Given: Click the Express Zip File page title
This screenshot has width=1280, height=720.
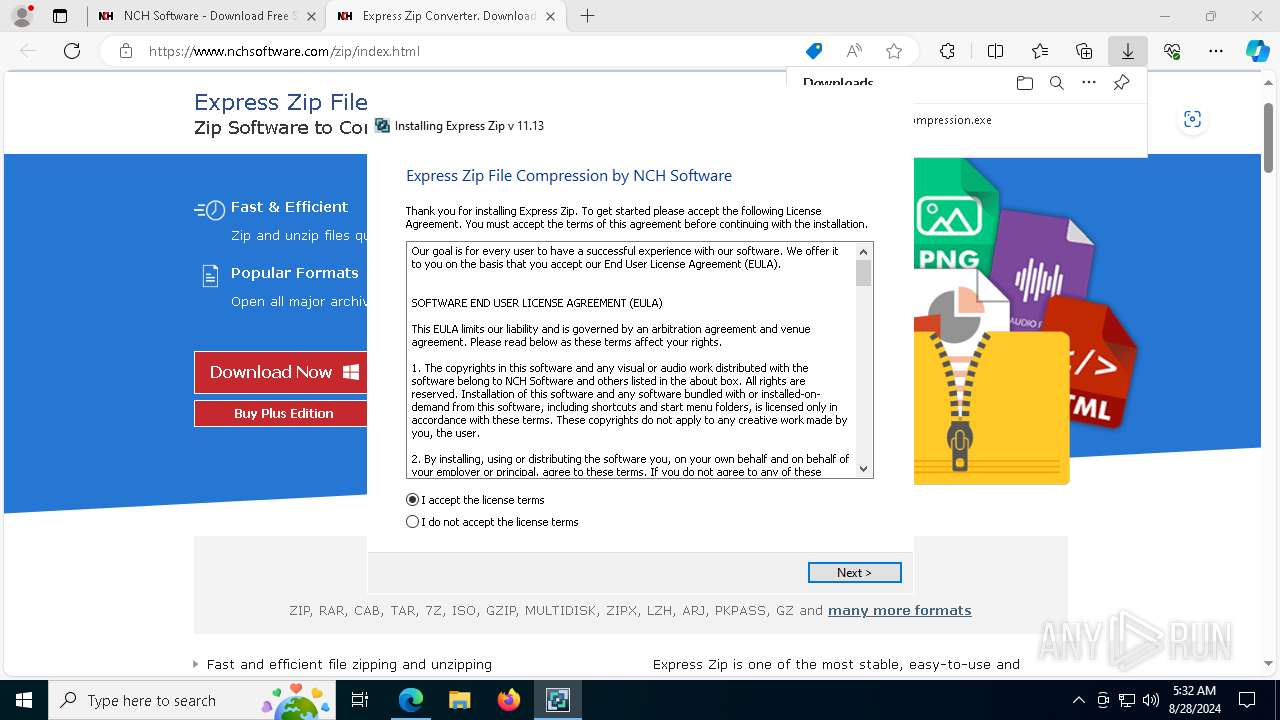Looking at the screenshot, I should click(x=281, y=102).
